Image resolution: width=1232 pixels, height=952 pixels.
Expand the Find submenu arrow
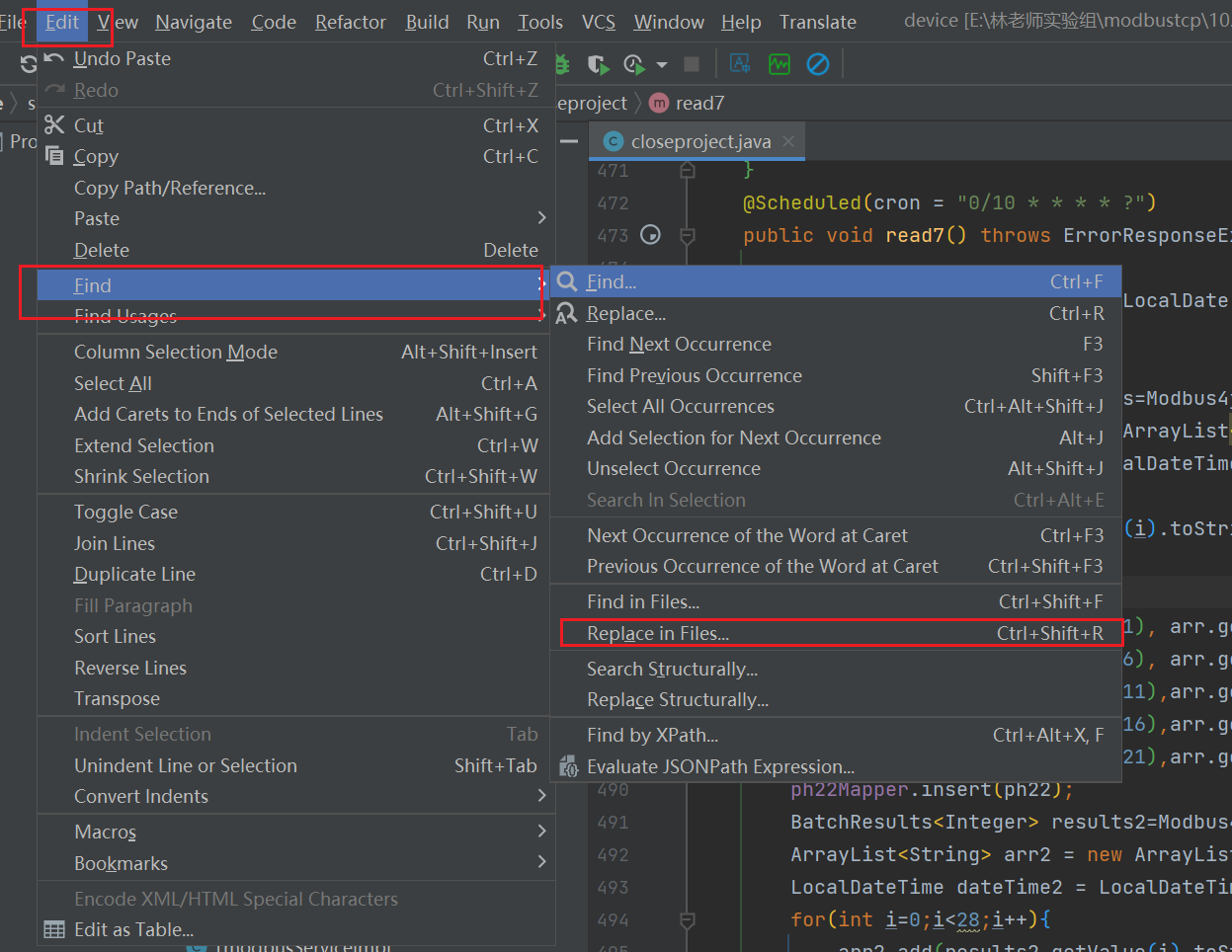541,284
